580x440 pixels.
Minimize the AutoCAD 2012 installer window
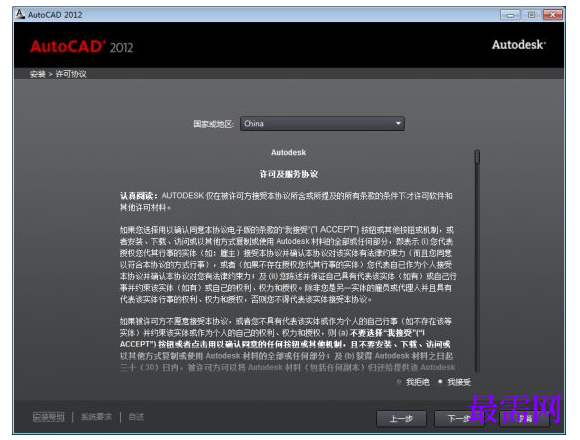(510, 15)
